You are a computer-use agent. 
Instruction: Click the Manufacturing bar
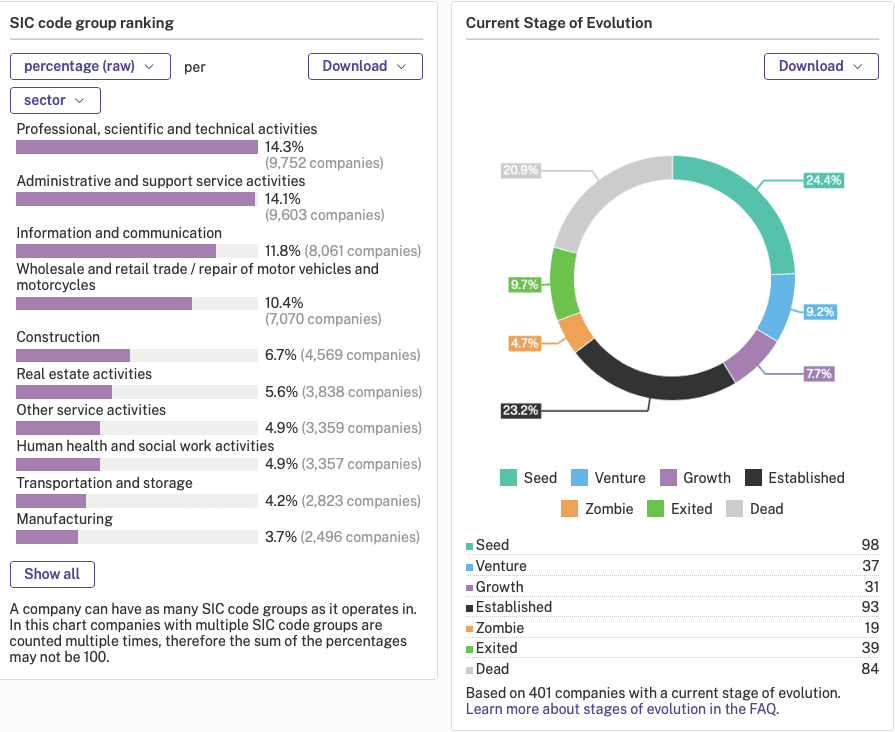coord(47,537)
